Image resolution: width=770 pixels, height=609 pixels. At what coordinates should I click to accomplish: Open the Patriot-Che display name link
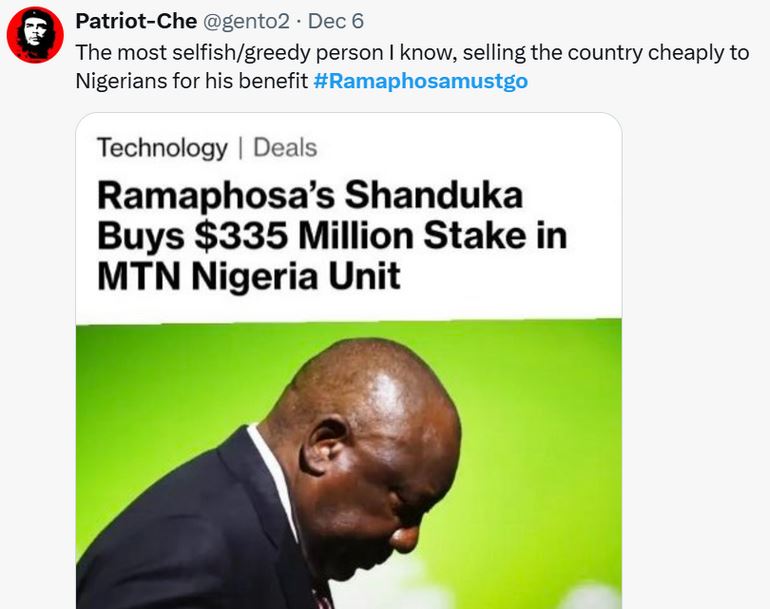pyautogui.click(x=137, y=20)
